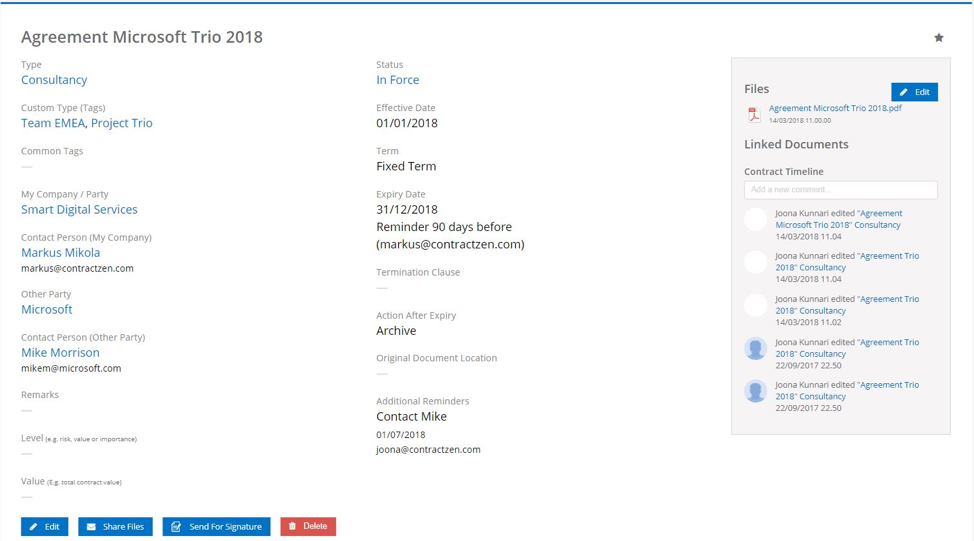The width and height of the screenshot is (974, 541).
Task: Open contact person Markus Mikola
Action: [x=60, y=253]
